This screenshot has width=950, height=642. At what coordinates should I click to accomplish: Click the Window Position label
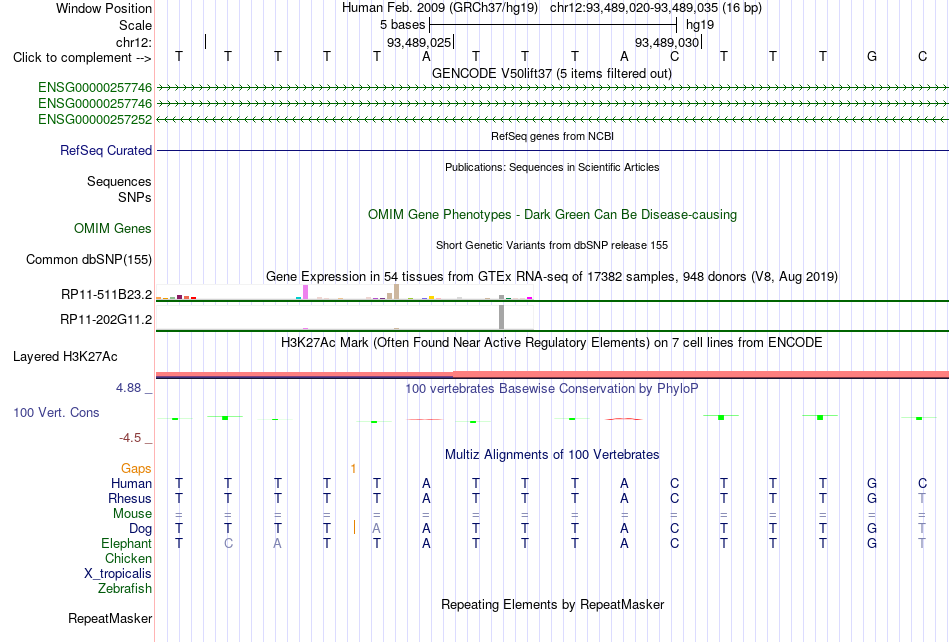click(104, 8)
